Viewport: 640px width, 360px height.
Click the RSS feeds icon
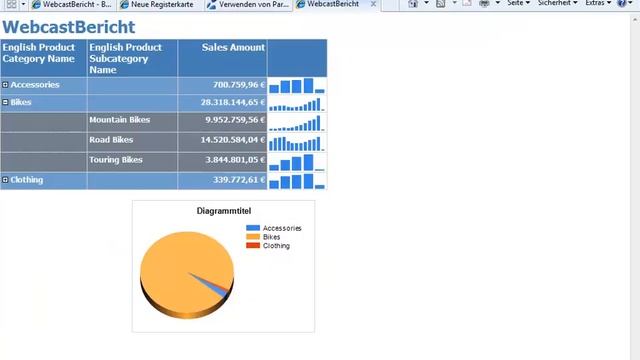tap(440, 4)
